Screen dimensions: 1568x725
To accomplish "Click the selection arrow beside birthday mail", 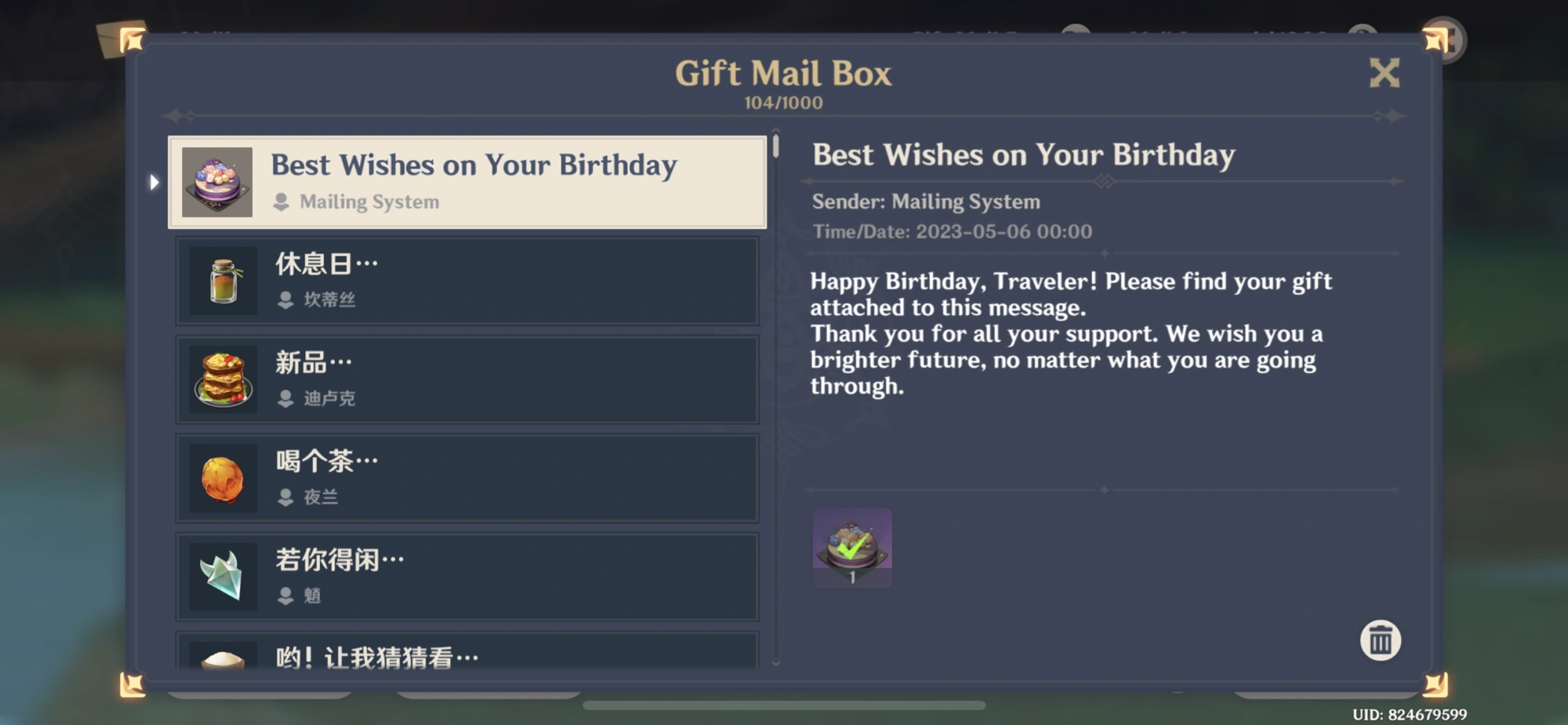I will click(154, 183).
